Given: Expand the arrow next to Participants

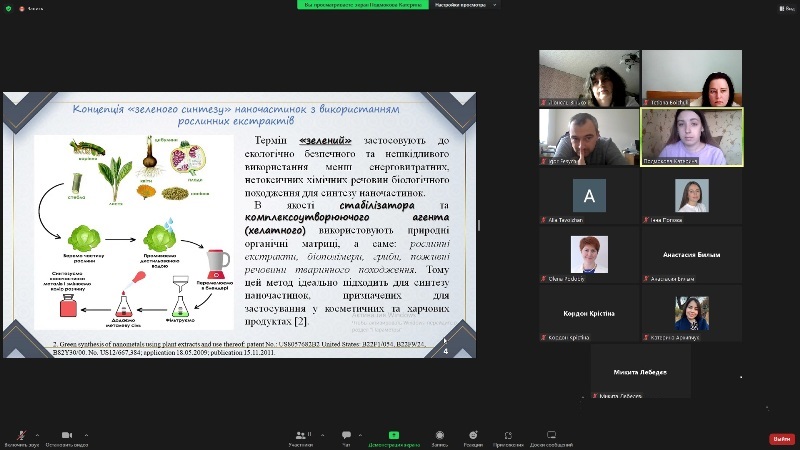Looking at the screenshot, I should tap(322, 435).
